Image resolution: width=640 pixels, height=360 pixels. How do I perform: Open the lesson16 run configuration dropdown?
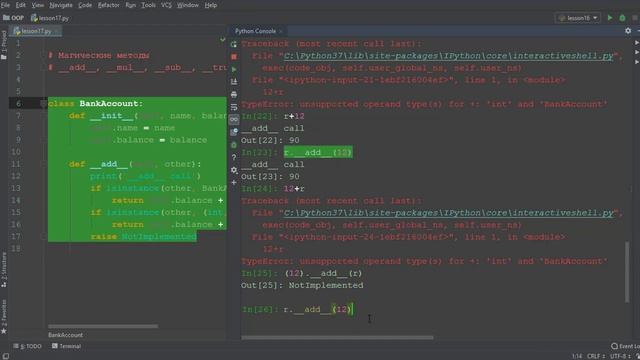coord(578,18)
